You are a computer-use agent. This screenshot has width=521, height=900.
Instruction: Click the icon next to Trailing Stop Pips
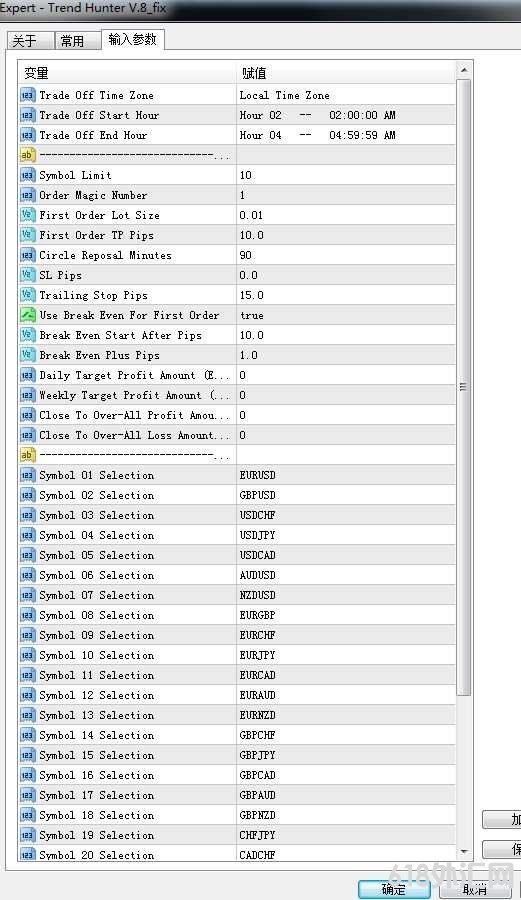28,295
